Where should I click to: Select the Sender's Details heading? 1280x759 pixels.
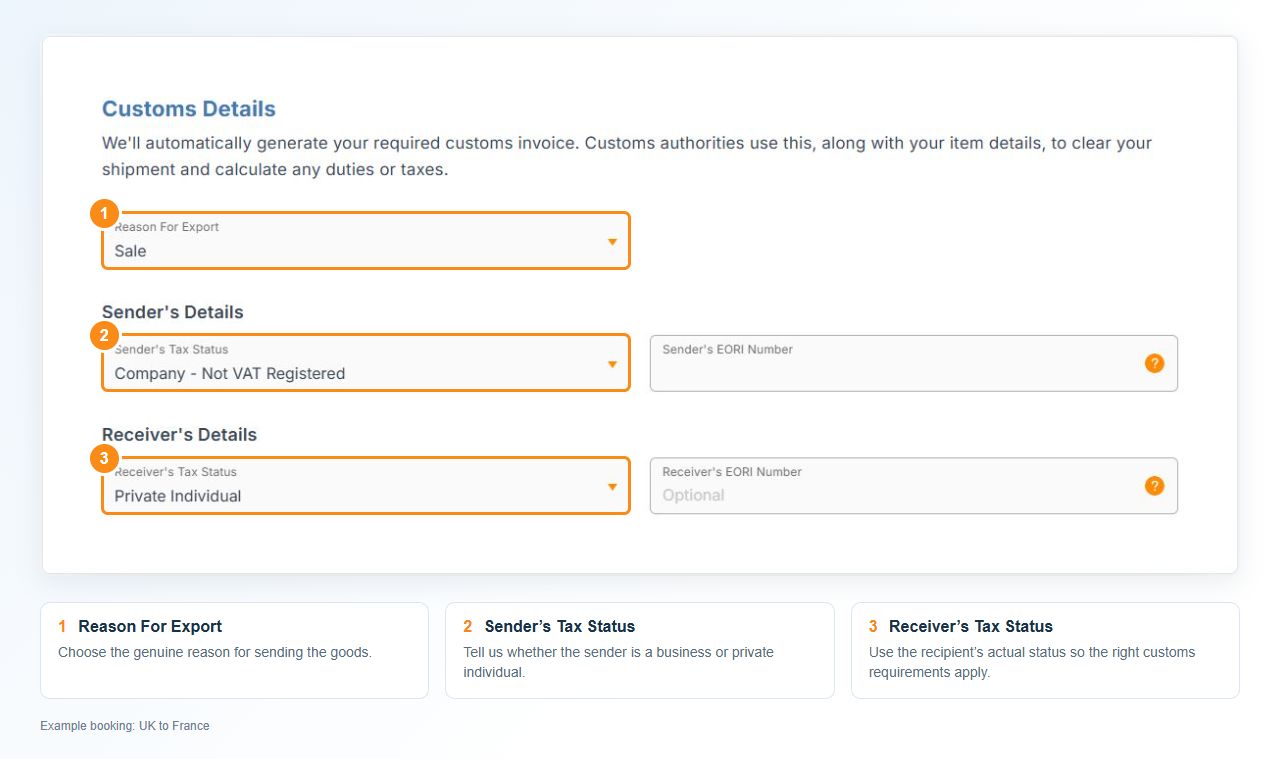[173, 312]
